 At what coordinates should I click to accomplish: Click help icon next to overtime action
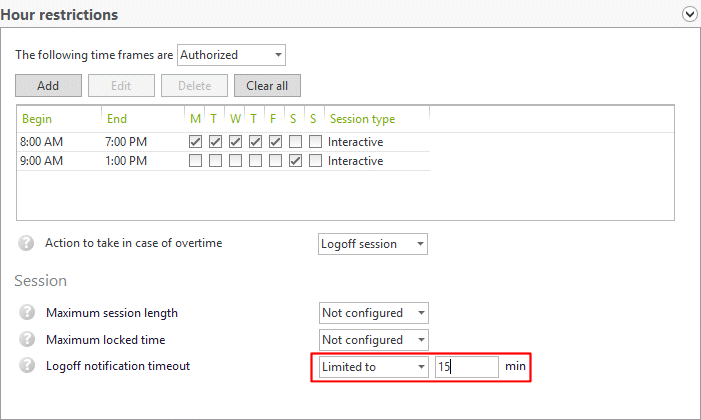click(x=26, y=243)
